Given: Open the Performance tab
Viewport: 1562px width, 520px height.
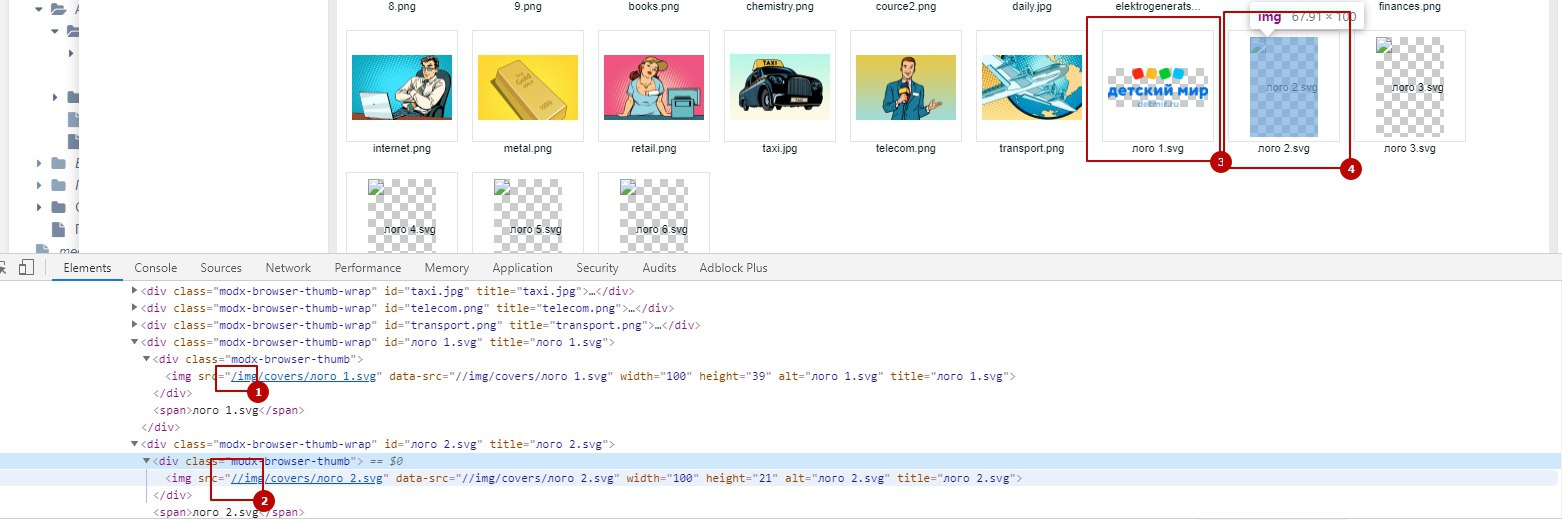Looking at the screenshot, I should 368,268.
